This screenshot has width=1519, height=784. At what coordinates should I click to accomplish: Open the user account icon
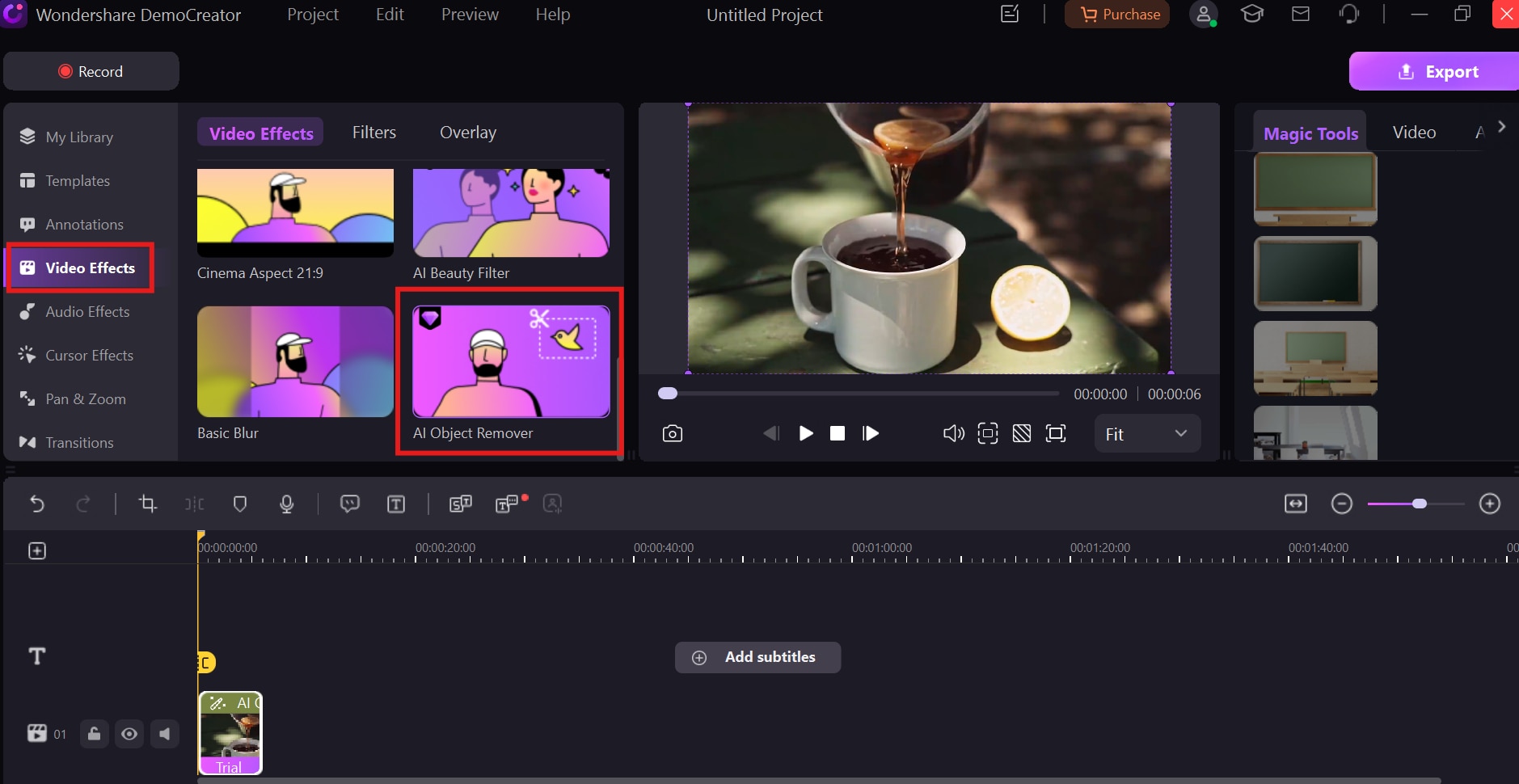pos(1203,15)
